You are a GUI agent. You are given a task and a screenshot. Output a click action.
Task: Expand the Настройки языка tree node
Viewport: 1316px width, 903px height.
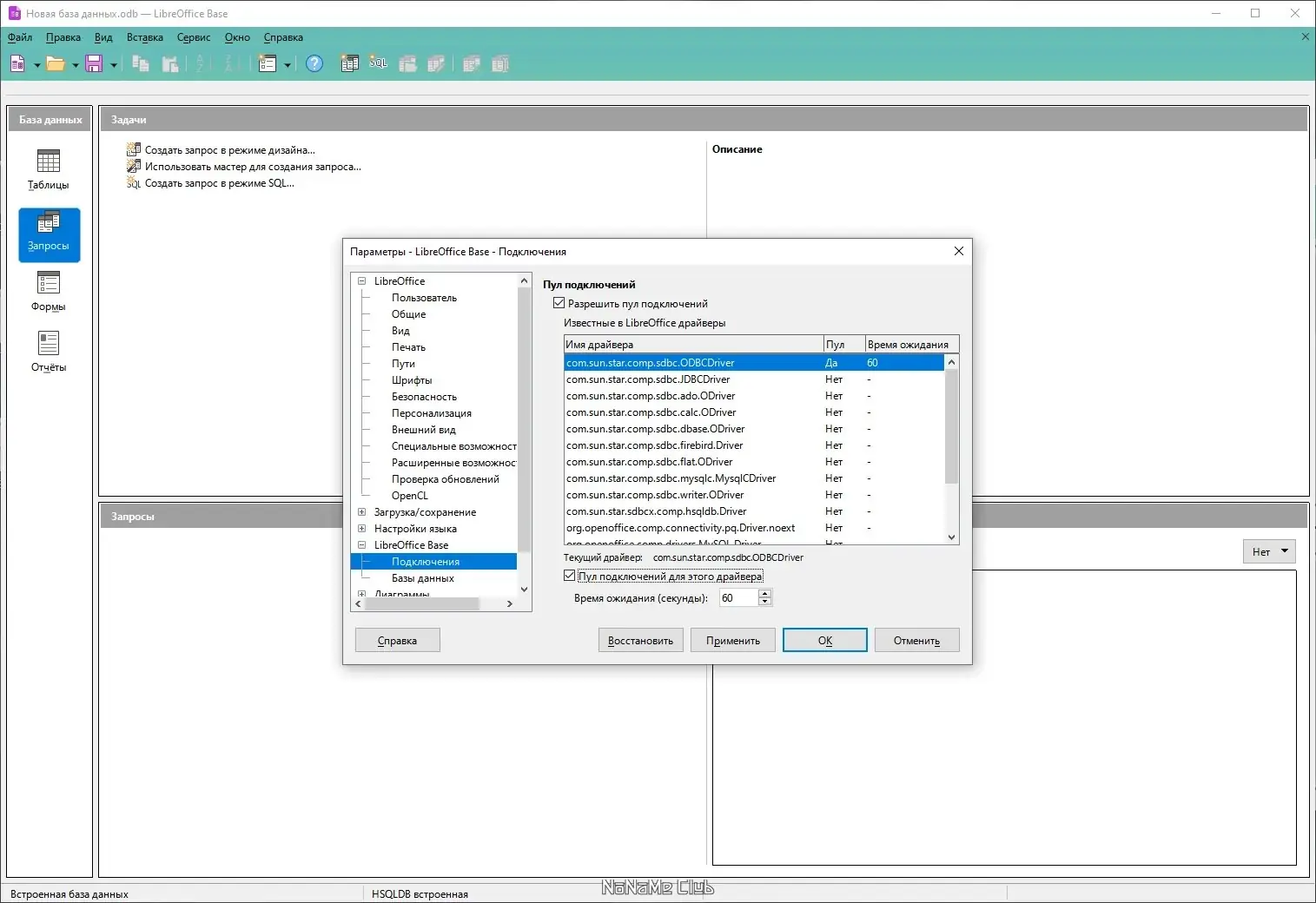point(362,528)
